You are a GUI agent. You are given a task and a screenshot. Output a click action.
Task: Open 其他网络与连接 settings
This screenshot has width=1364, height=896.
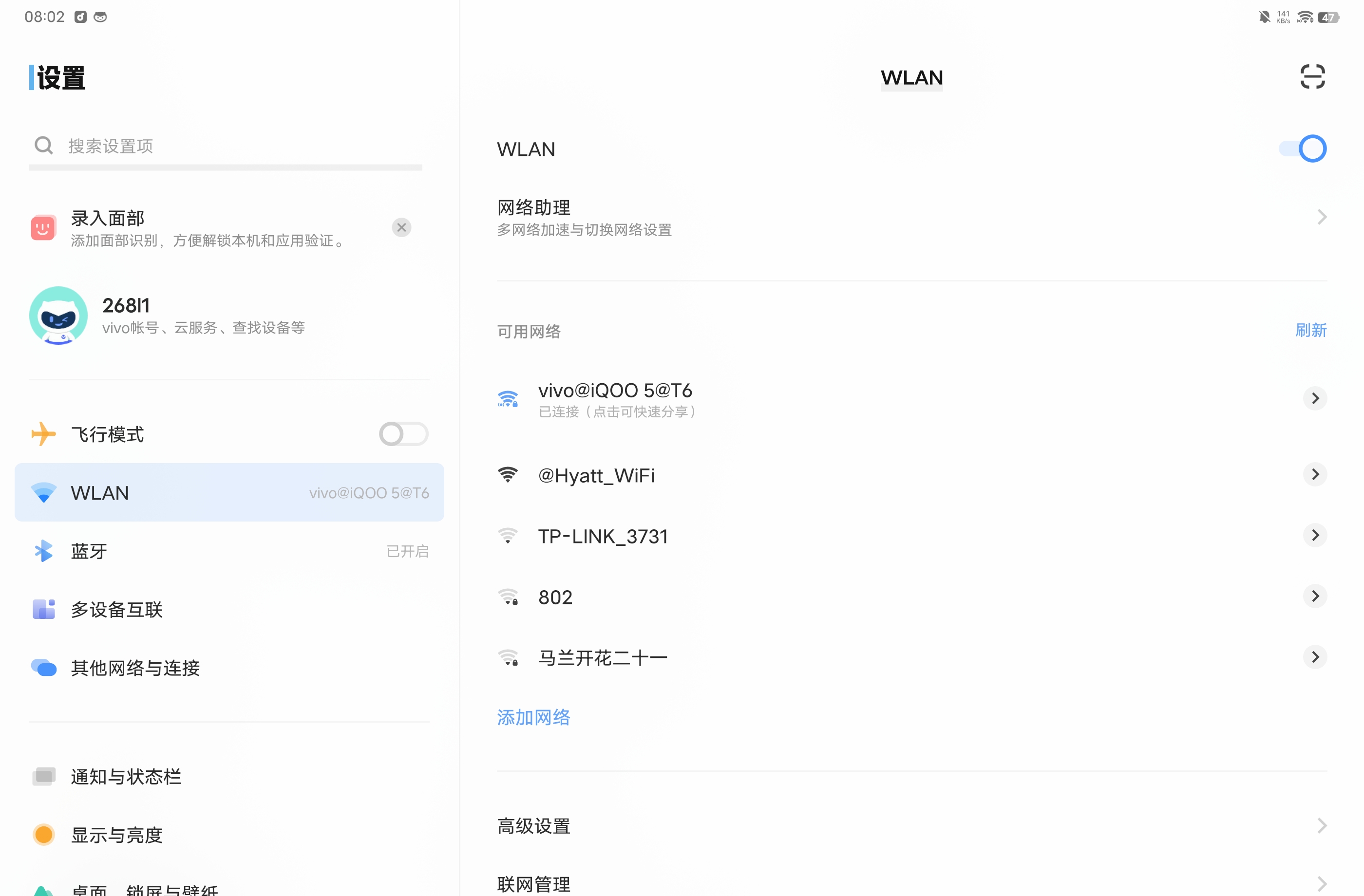[229, 668]
